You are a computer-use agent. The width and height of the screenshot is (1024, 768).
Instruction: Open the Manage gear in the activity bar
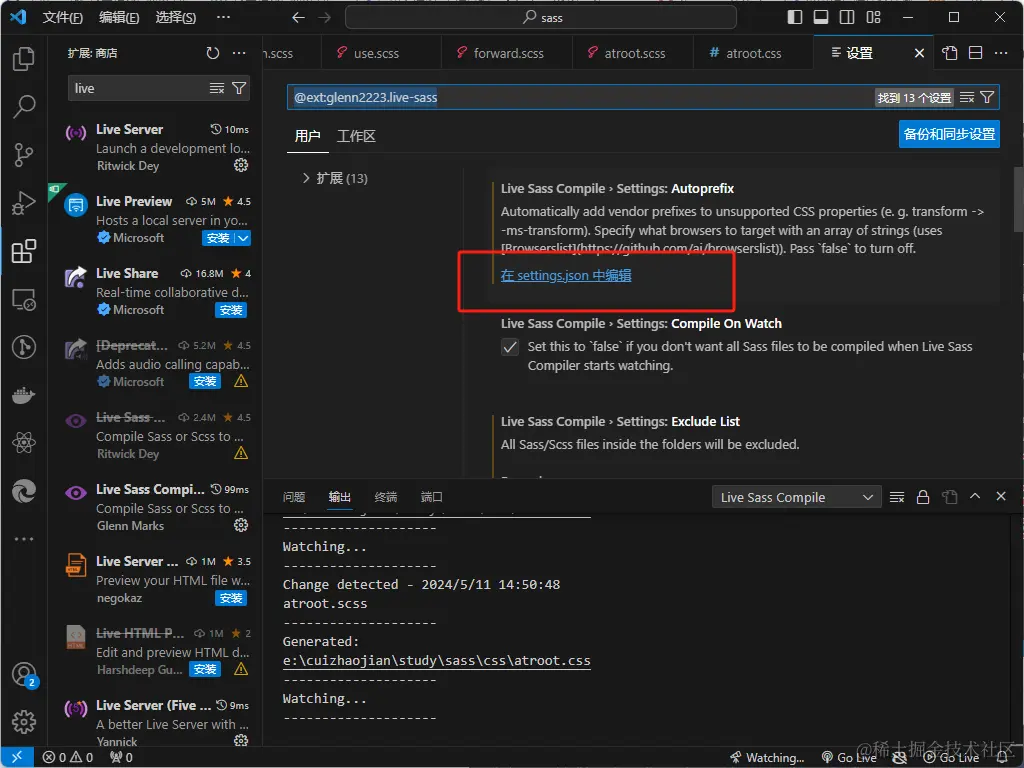[24, 722]
